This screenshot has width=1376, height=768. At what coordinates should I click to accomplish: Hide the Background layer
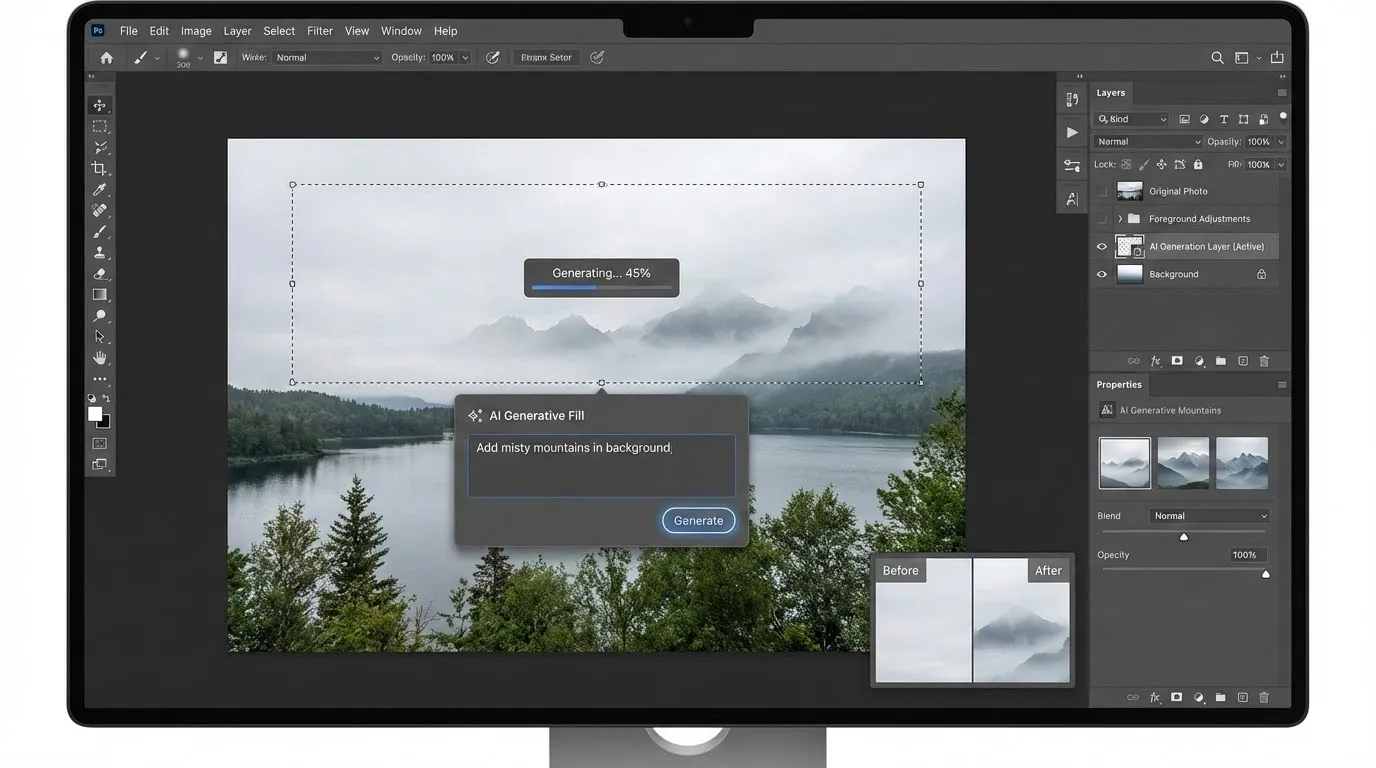click(x=1101, y=273)
